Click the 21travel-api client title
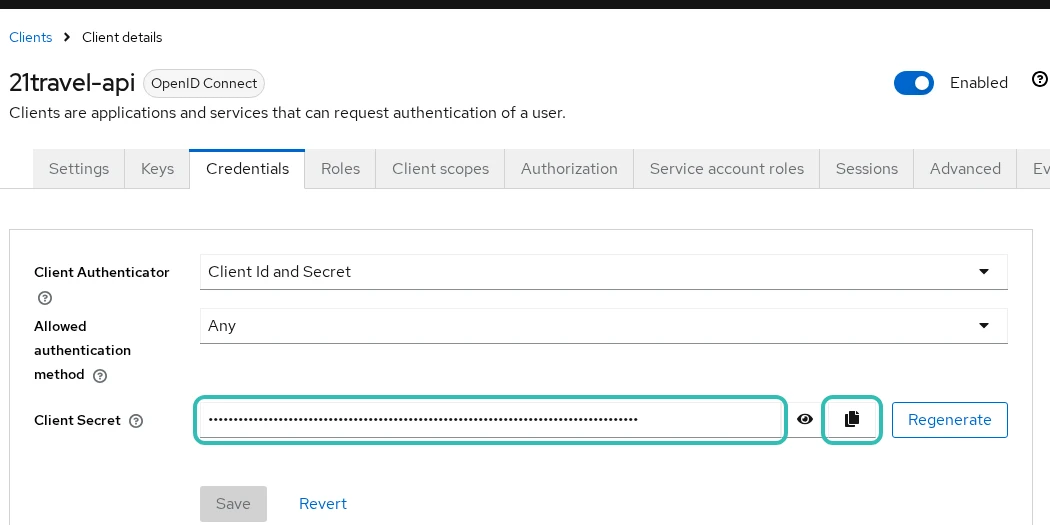The width and height of the screenshot is (1050, 525). coord(72,83)
